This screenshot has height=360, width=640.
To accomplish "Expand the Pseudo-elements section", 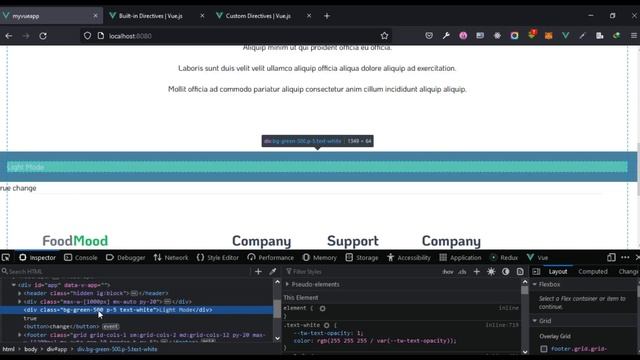I will [287, 284].
